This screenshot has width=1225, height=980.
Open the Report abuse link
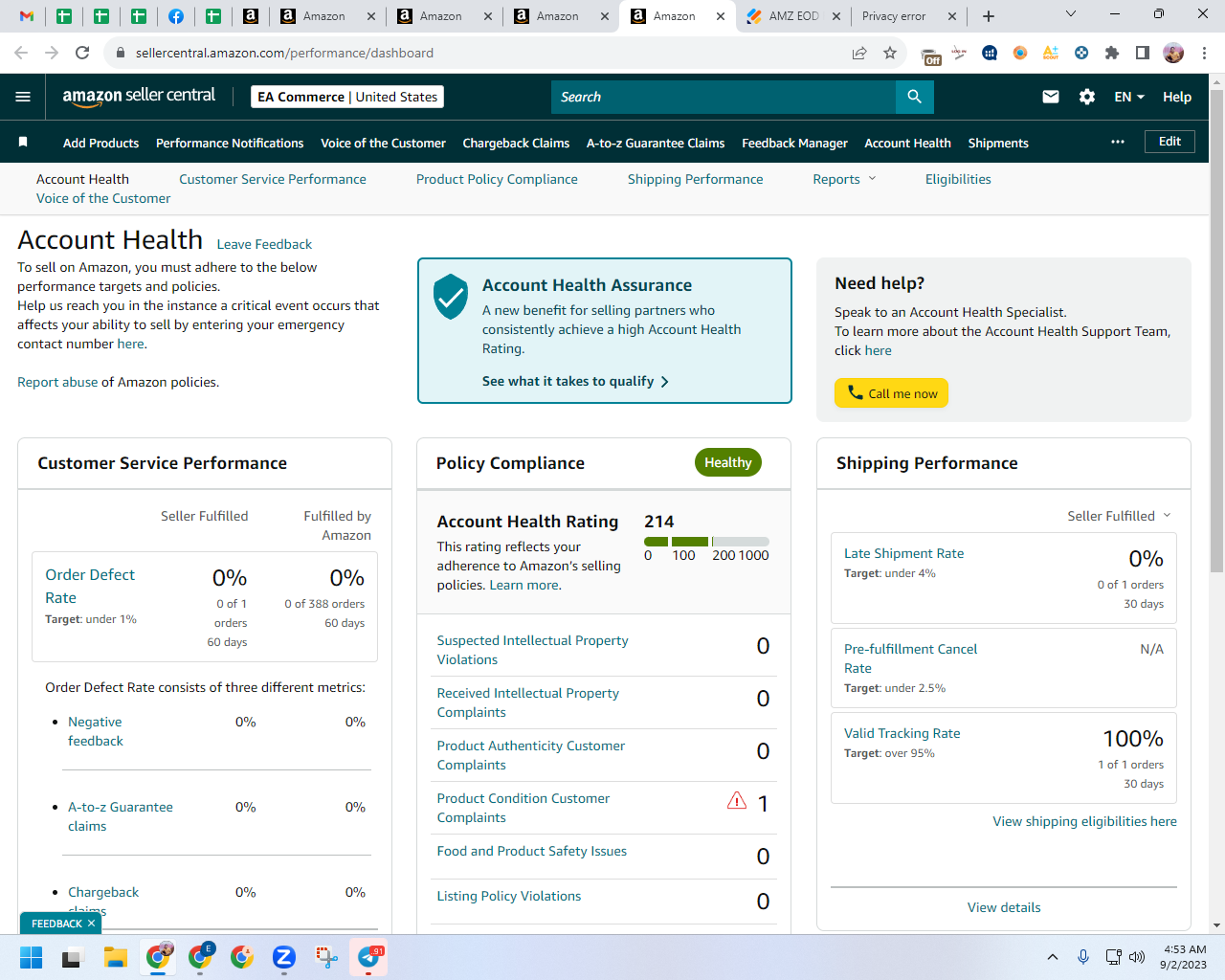point(57,382)
